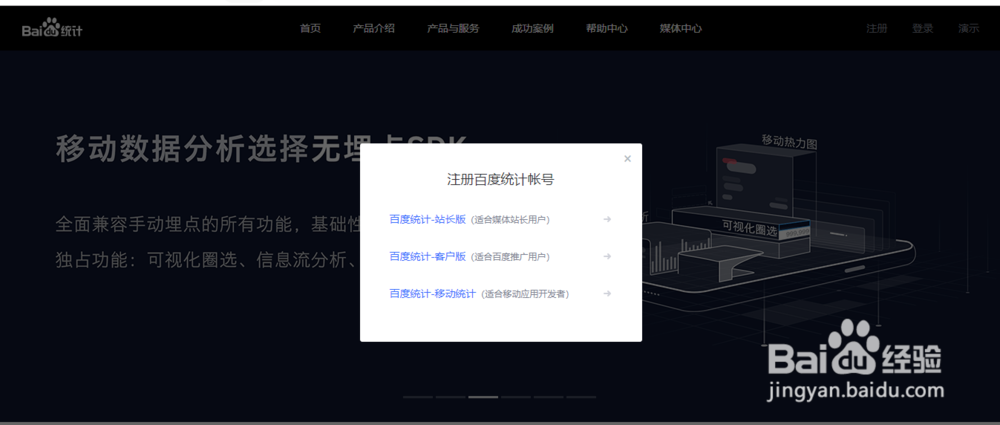Click banner headline 移动数据分析选择无埋点SDK

pyautogui.click(x=261, y=149)
